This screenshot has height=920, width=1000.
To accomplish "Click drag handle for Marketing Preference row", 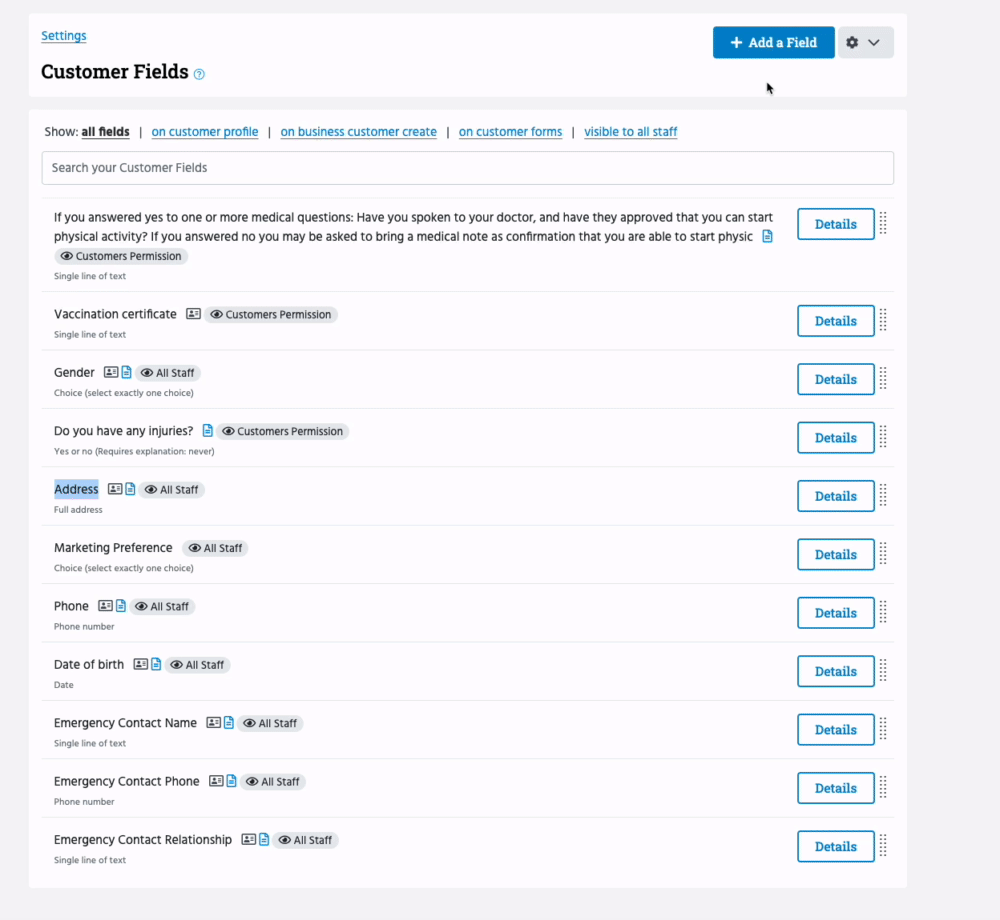I will tap(883, 554).
